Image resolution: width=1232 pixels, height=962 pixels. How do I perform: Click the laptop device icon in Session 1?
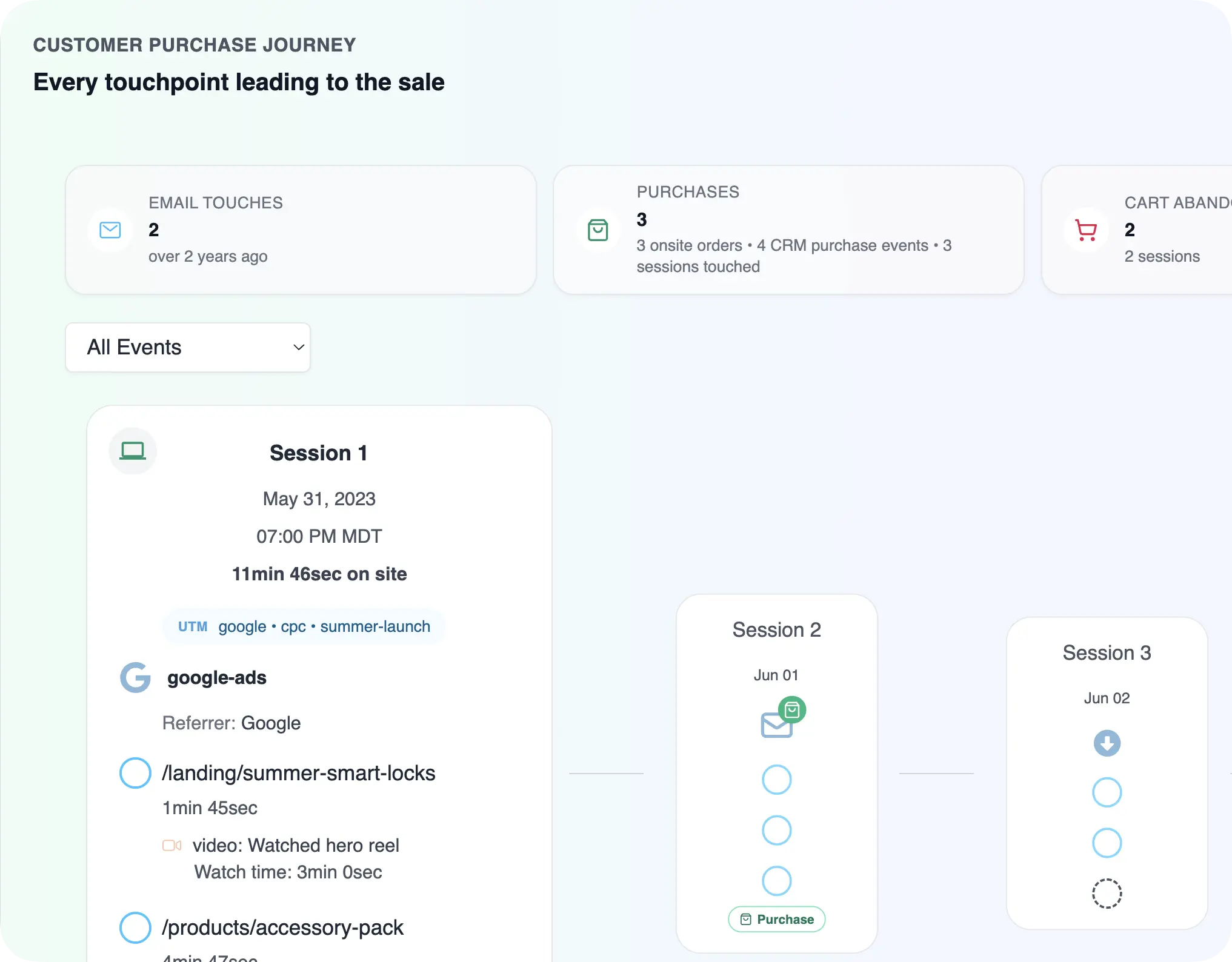coord(133,451)
